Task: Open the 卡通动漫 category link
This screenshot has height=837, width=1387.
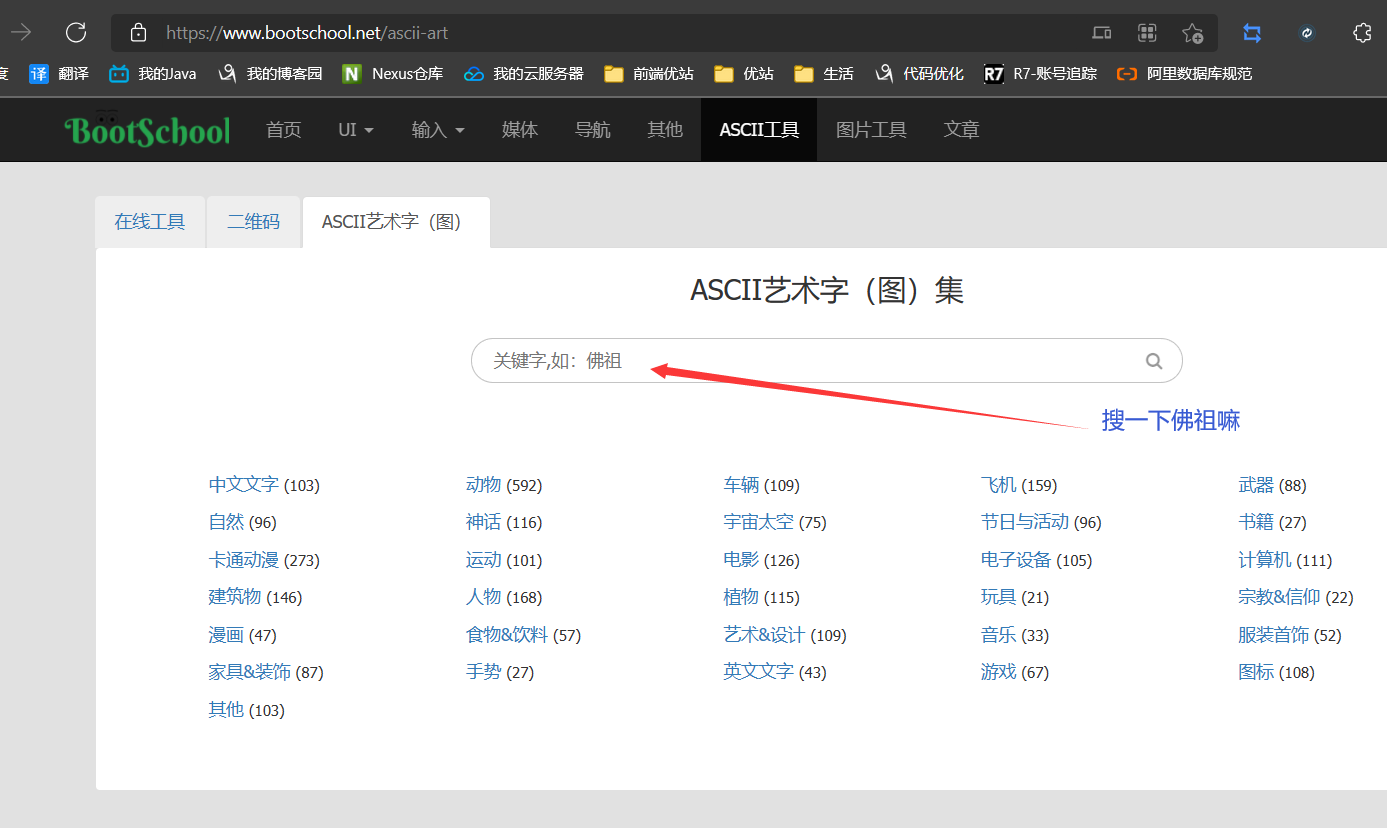Action: (244, 560)
